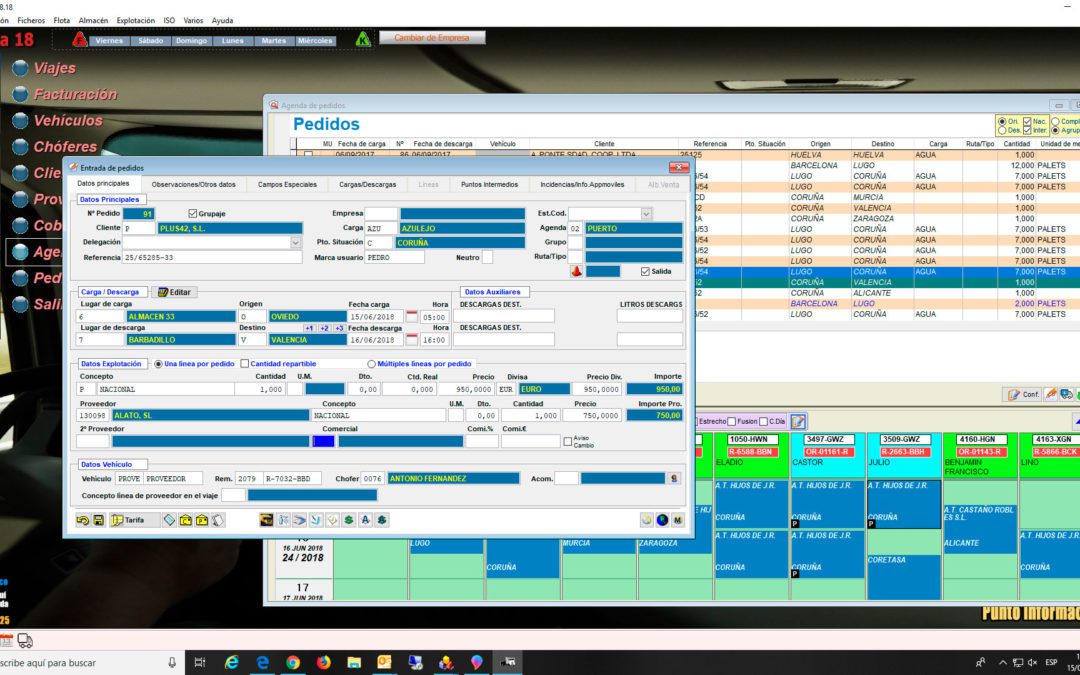The height and width of the screenshot is (675, 1080).
Task: Click the undo arrow icon in order toolbar
Action: click(83, 520)
